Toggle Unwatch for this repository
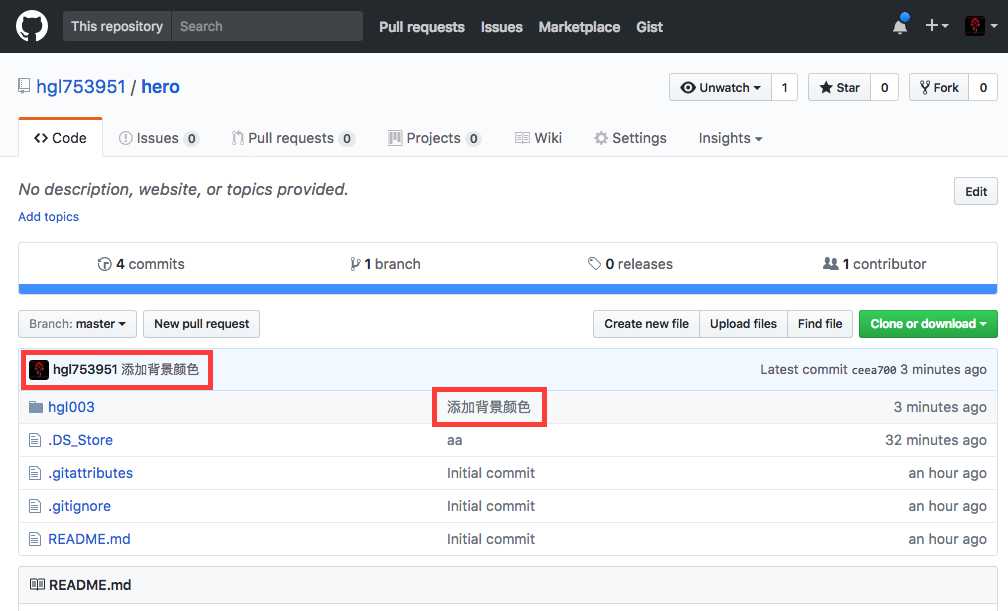This screenshot has width=1008, height=611. click(720, 88)
